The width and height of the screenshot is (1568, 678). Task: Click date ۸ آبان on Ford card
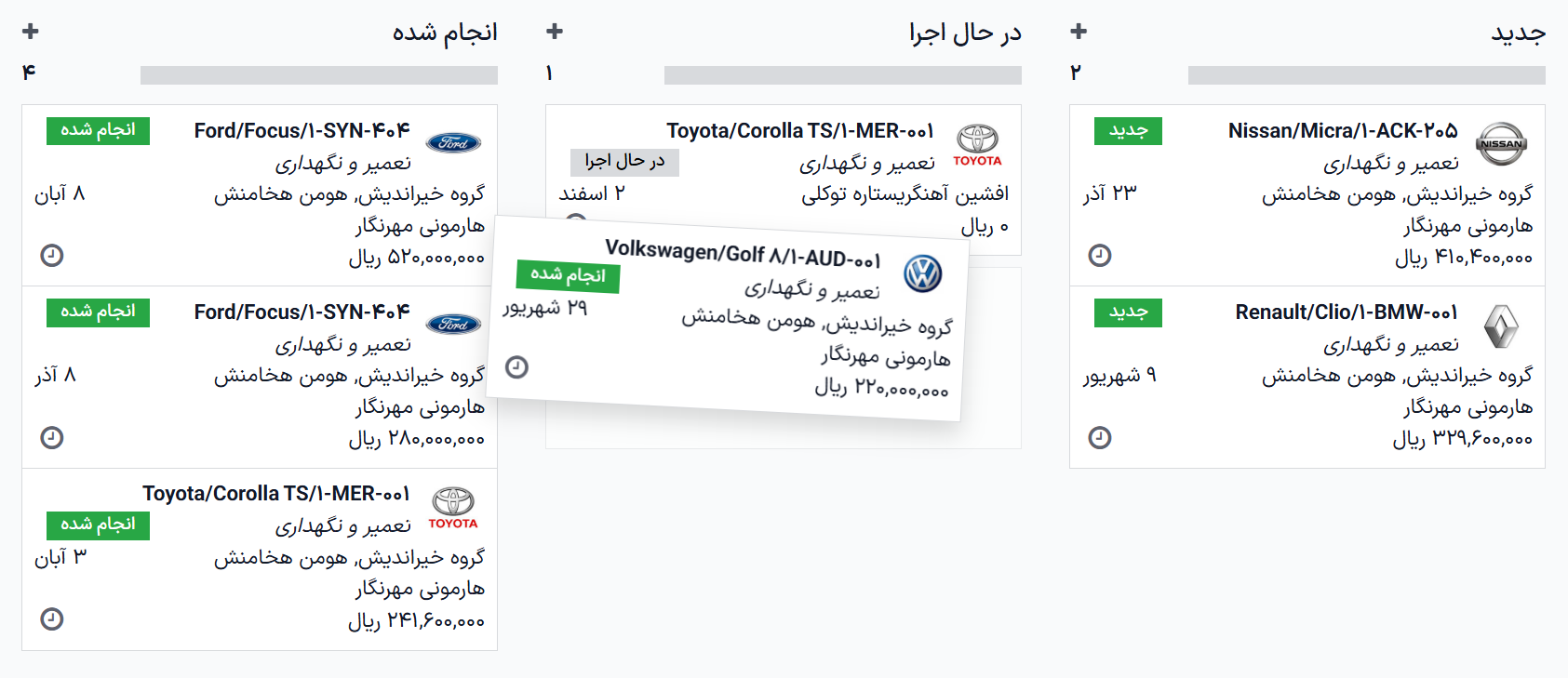[x=60, y=193]
